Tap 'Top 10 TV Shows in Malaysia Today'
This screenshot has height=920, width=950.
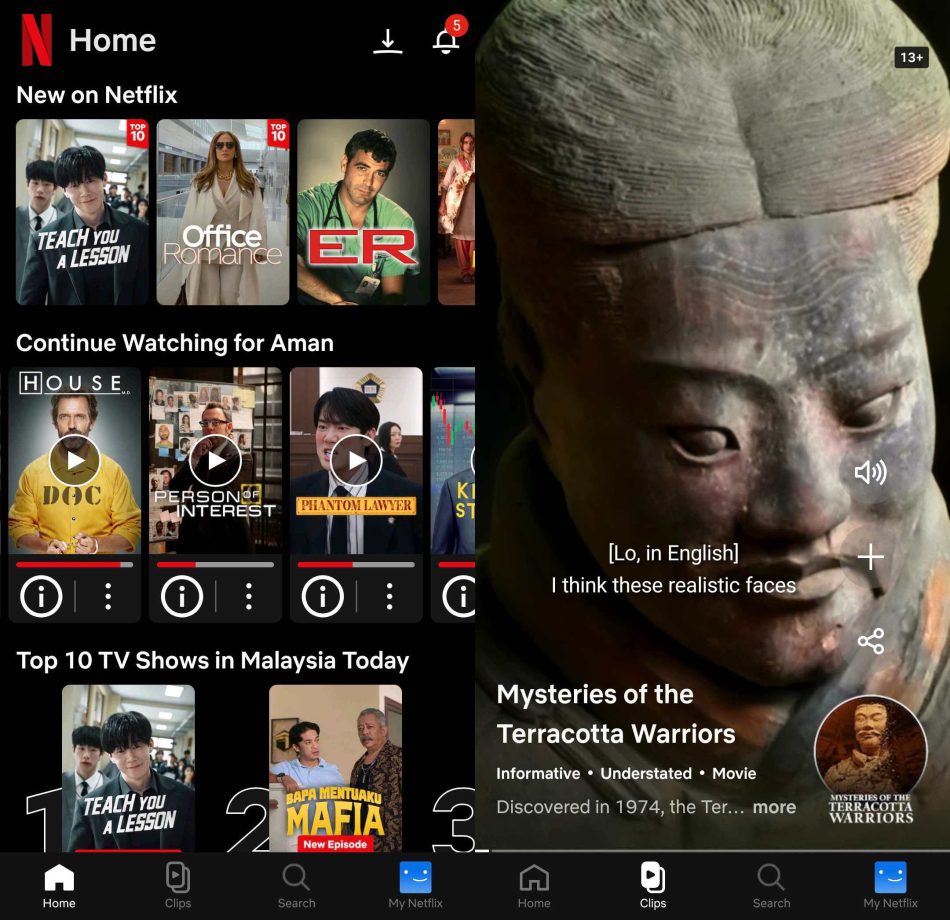pyautogui.click(x=213, y=661)
